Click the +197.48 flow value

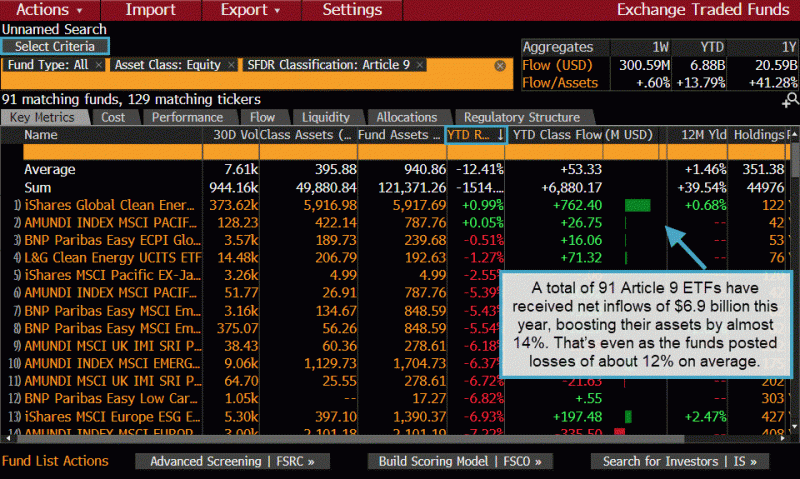click(577, 417)
